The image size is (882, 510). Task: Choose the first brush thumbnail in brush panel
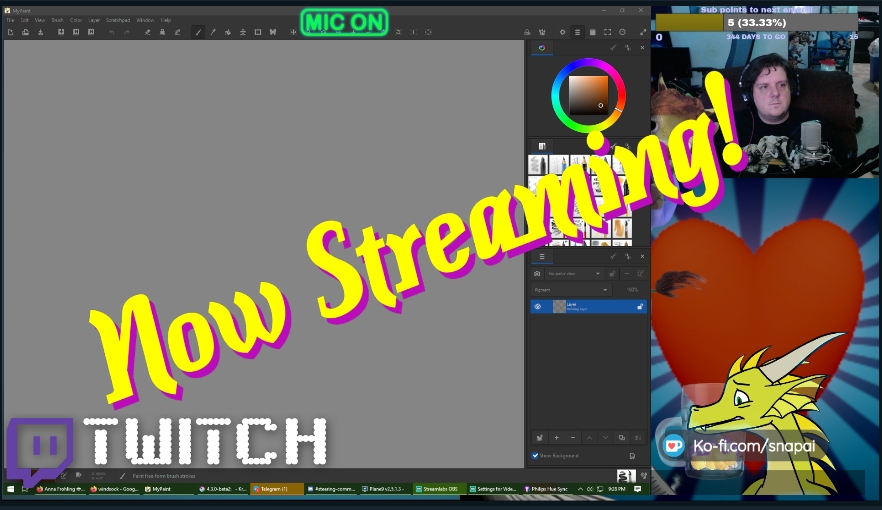click(x=538, y=165)
